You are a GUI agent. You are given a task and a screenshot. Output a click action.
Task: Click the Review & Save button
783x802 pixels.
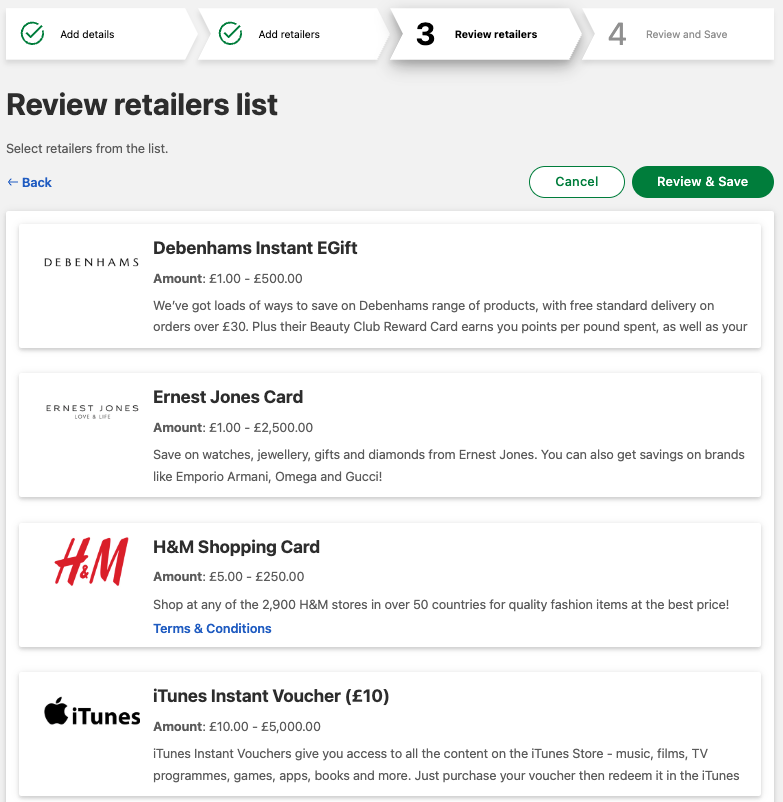click(702, 182)
